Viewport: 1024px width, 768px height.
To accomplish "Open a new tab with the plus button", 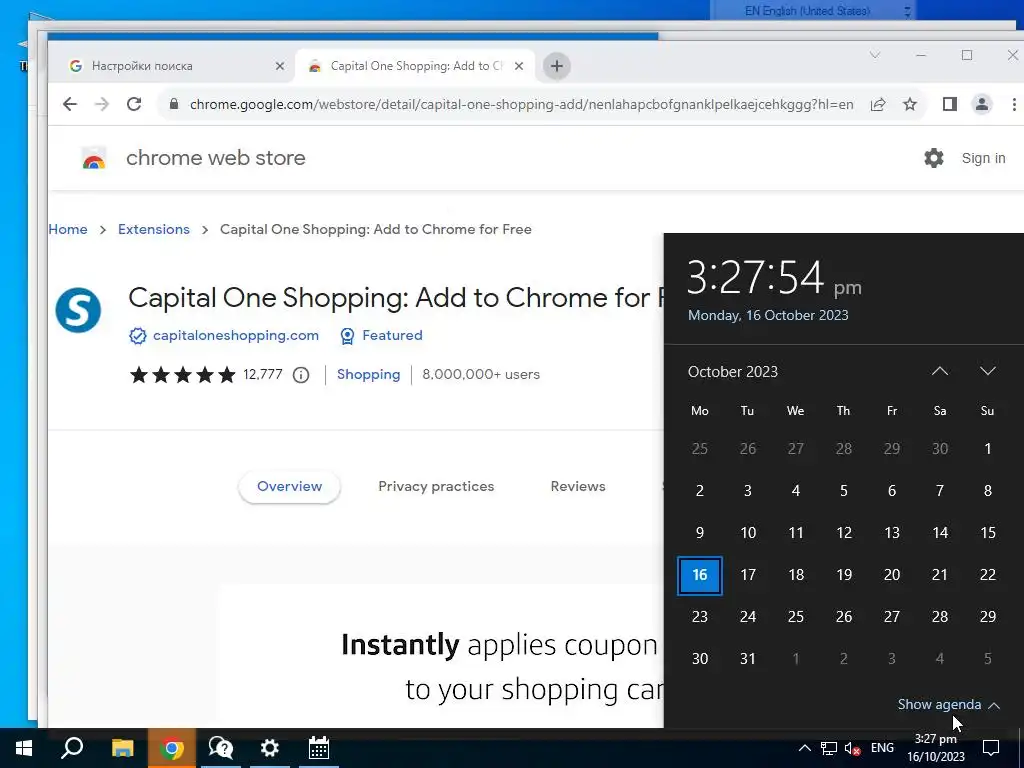I will pos(556,66).
